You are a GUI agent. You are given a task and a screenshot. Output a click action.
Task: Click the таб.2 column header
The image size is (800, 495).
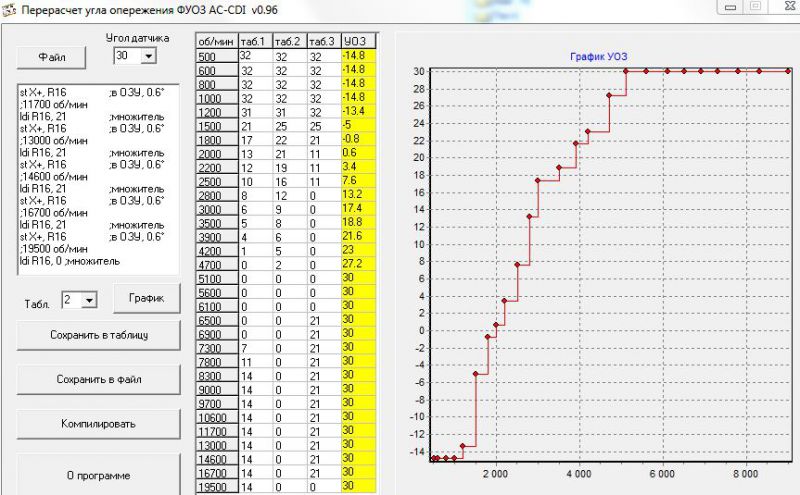[x=289, y=41]
